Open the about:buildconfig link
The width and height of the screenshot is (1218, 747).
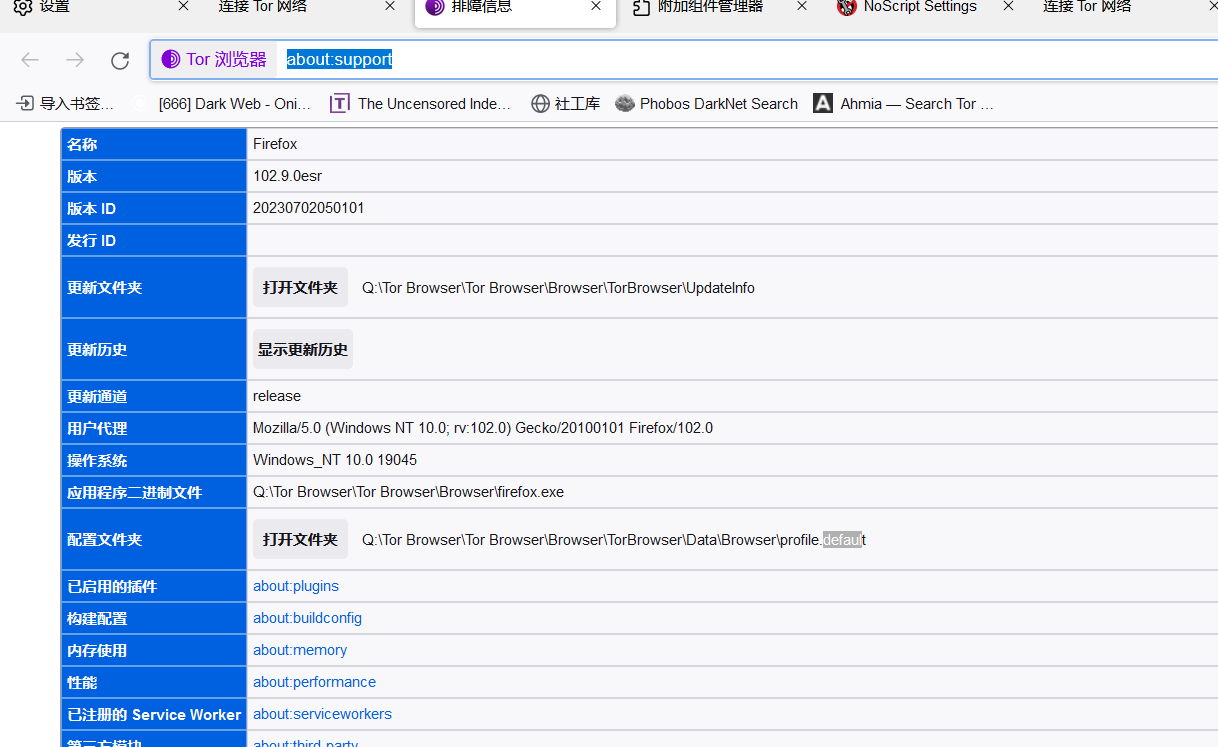click(x=307, y=618)
